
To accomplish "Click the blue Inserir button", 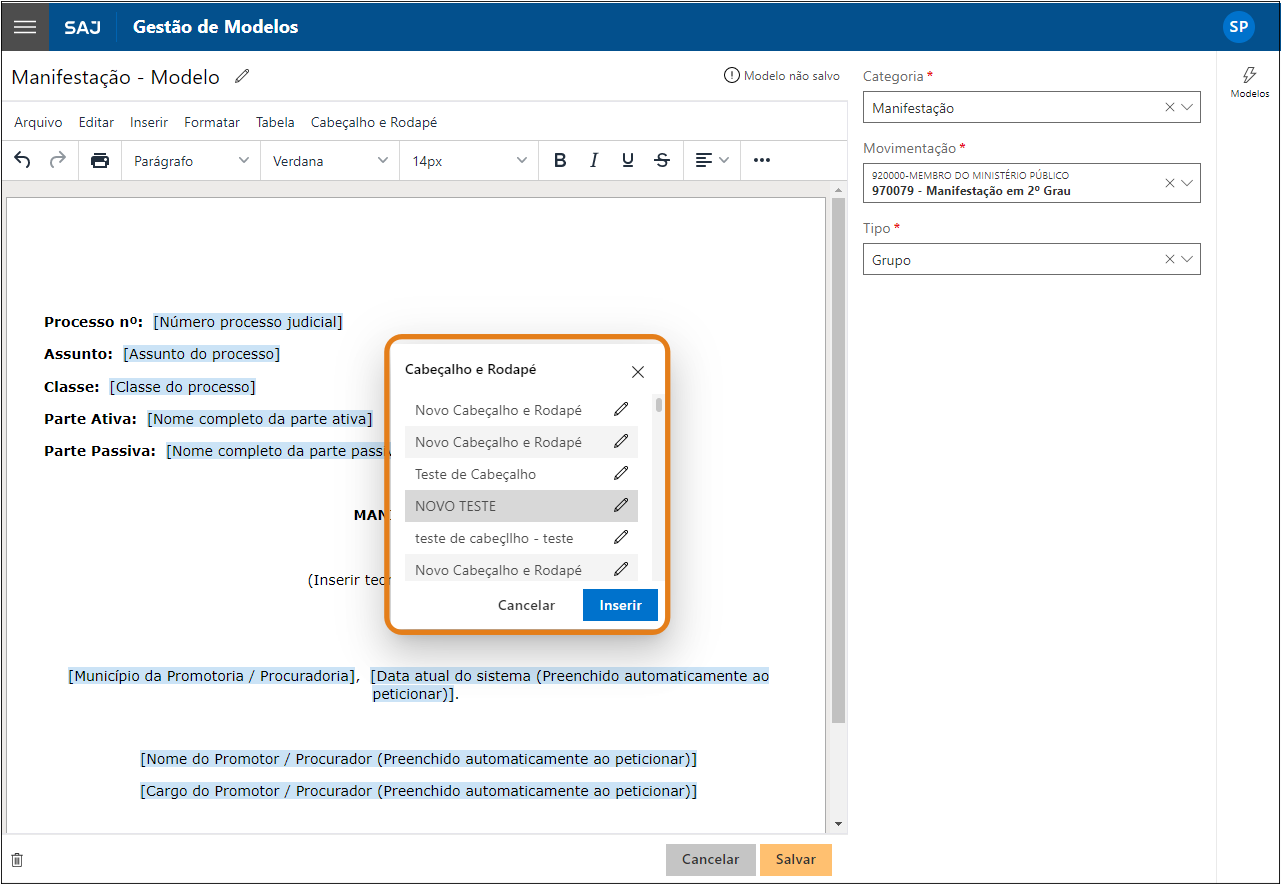I will pos(620,605).
